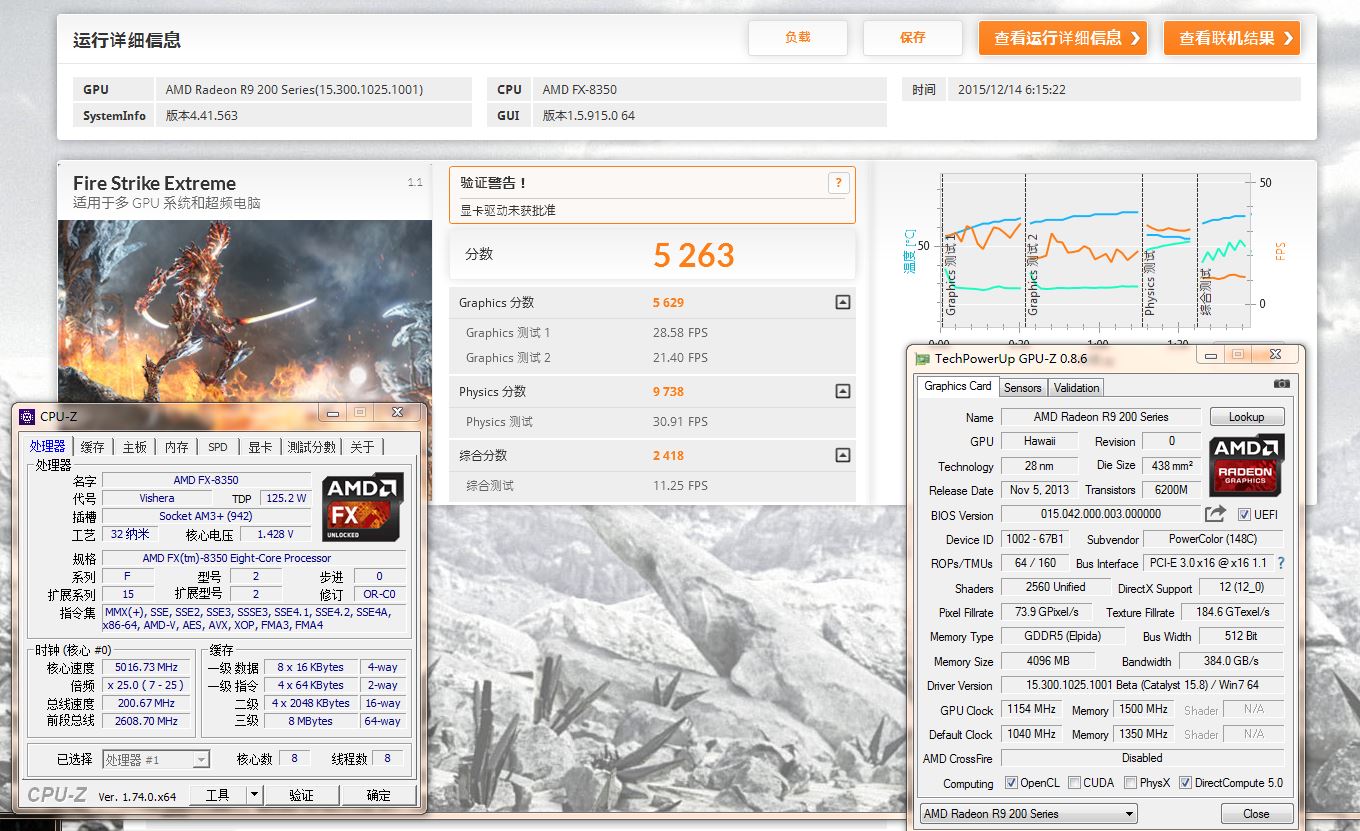This screenshot has width=1360, height=831.
Task: Click the 确定 button in CPU-Z
Action: 379,795
